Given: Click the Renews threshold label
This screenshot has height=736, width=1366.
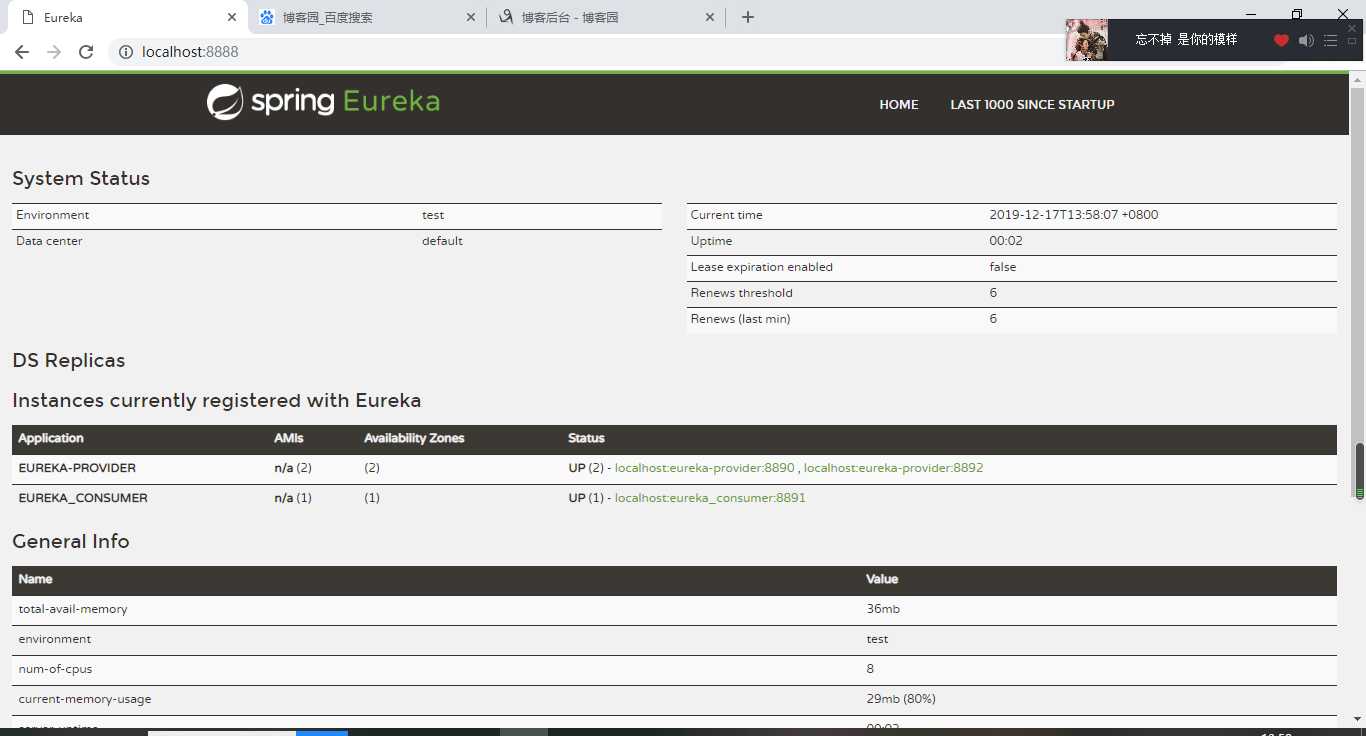Looking at the screenshot, I should point(741,293).
